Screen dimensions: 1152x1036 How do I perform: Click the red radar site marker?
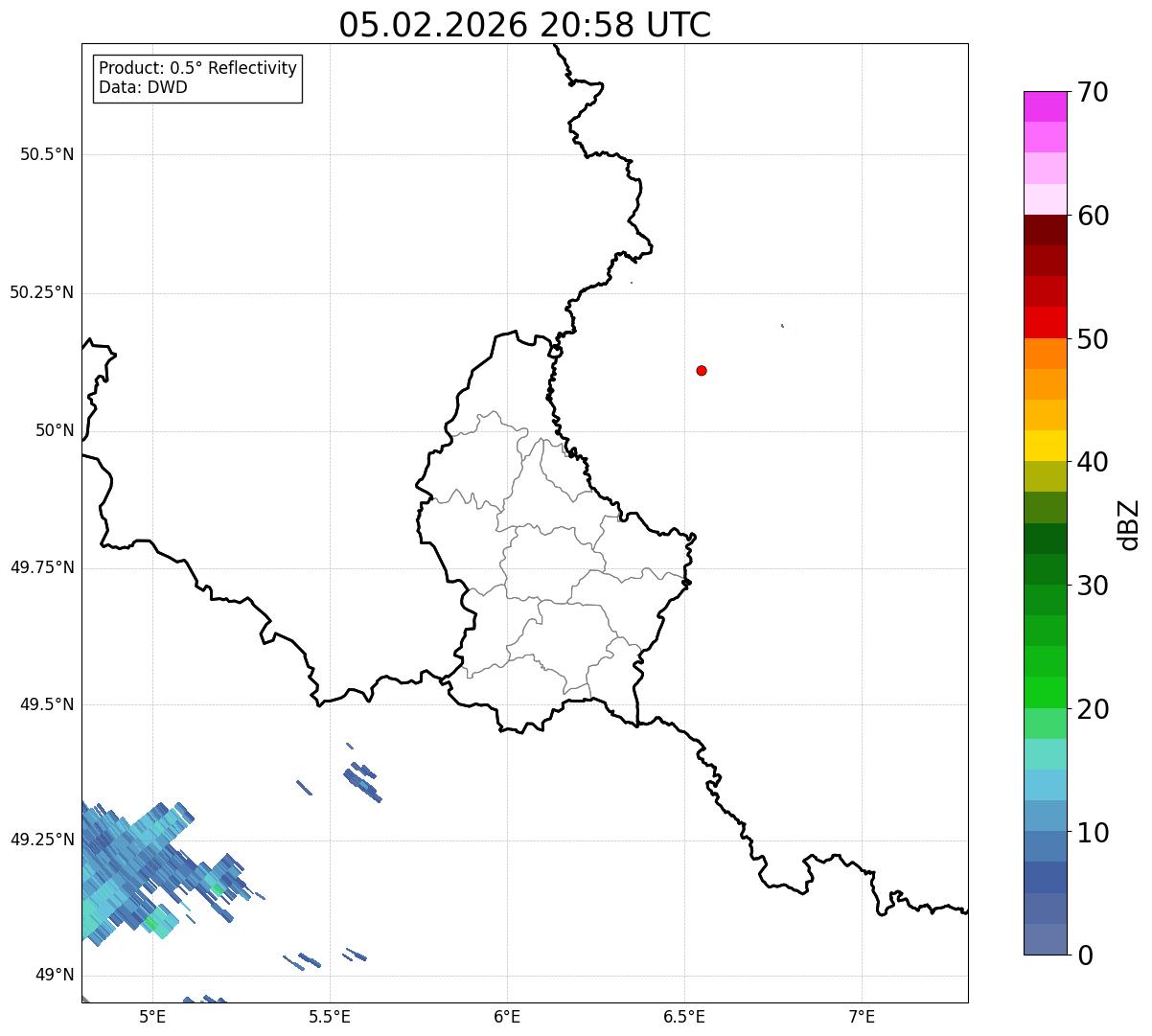(x=702, y=371)
